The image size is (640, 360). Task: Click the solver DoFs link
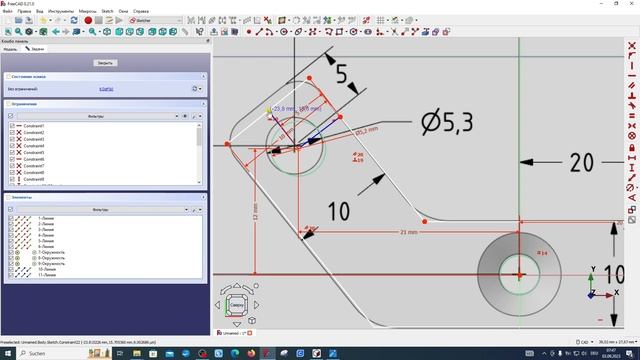(106, 89)
